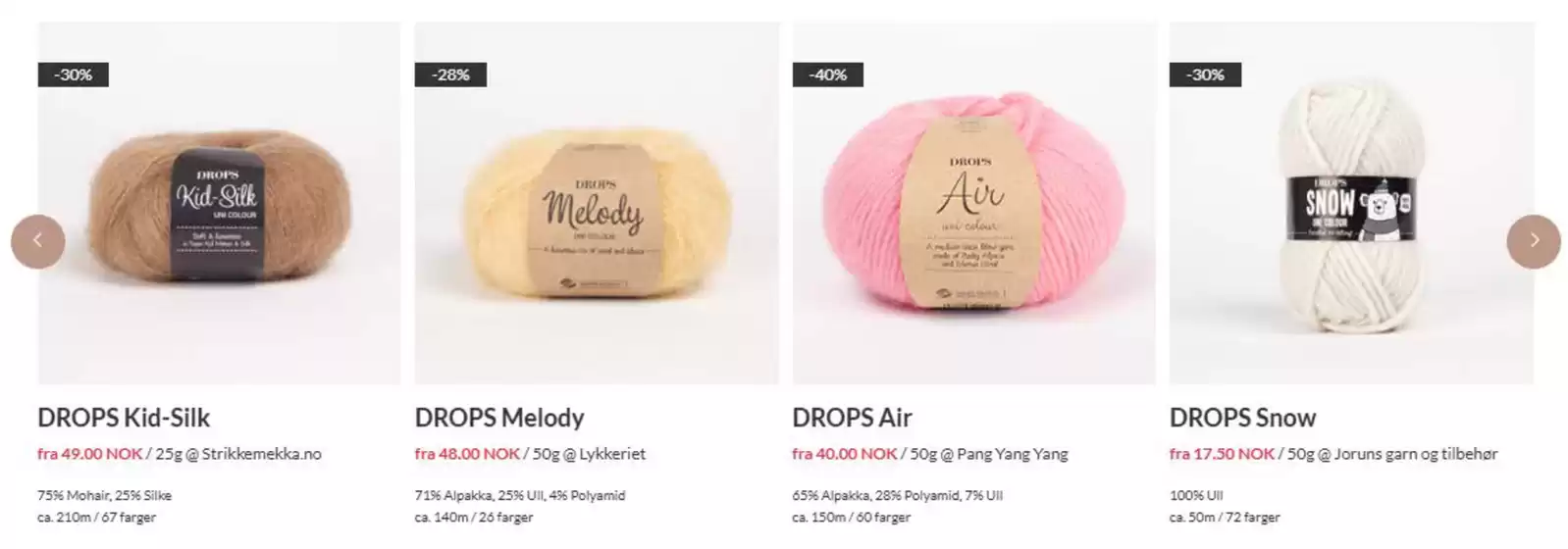Screen dimensions: 1568x549
Task: Open the DROPS Air title link
Action: coord(852,418)
